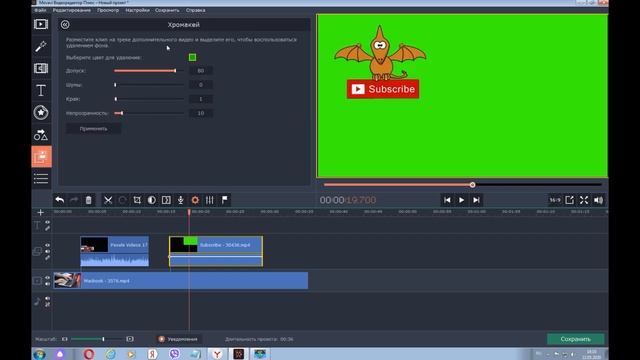Open the Редактирование menu
Viewport: 640px width, 360px height.
tap(71, 10)
